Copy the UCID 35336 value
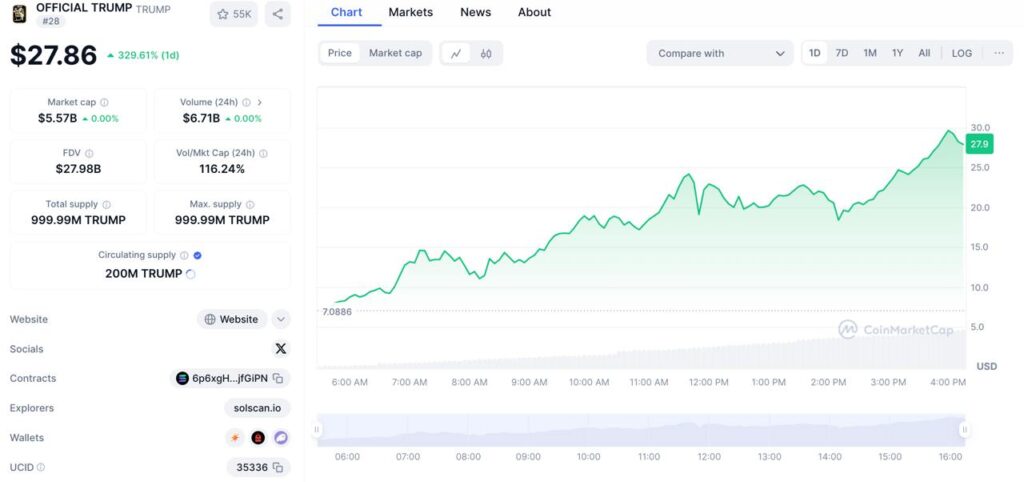 (279, 467)
